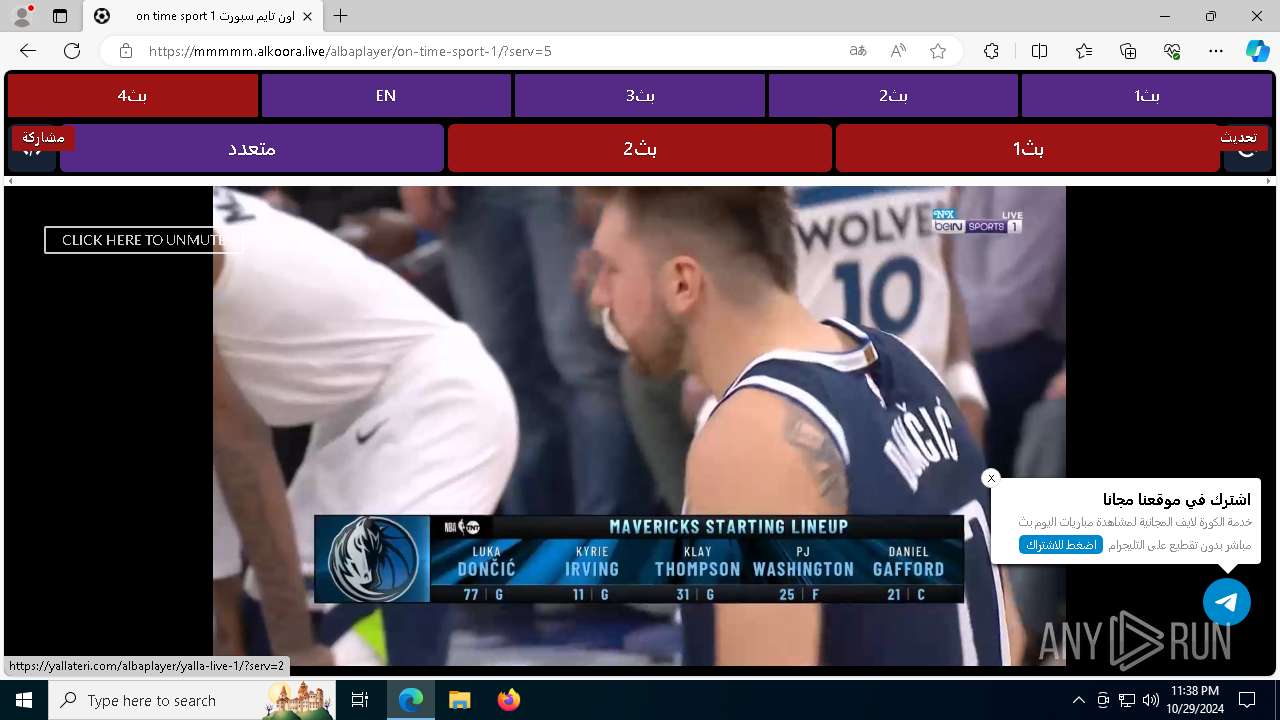This screenshot has height=720, width=1280.
Task: Switch to stream بث4 in top row
Action: [133, 95]
